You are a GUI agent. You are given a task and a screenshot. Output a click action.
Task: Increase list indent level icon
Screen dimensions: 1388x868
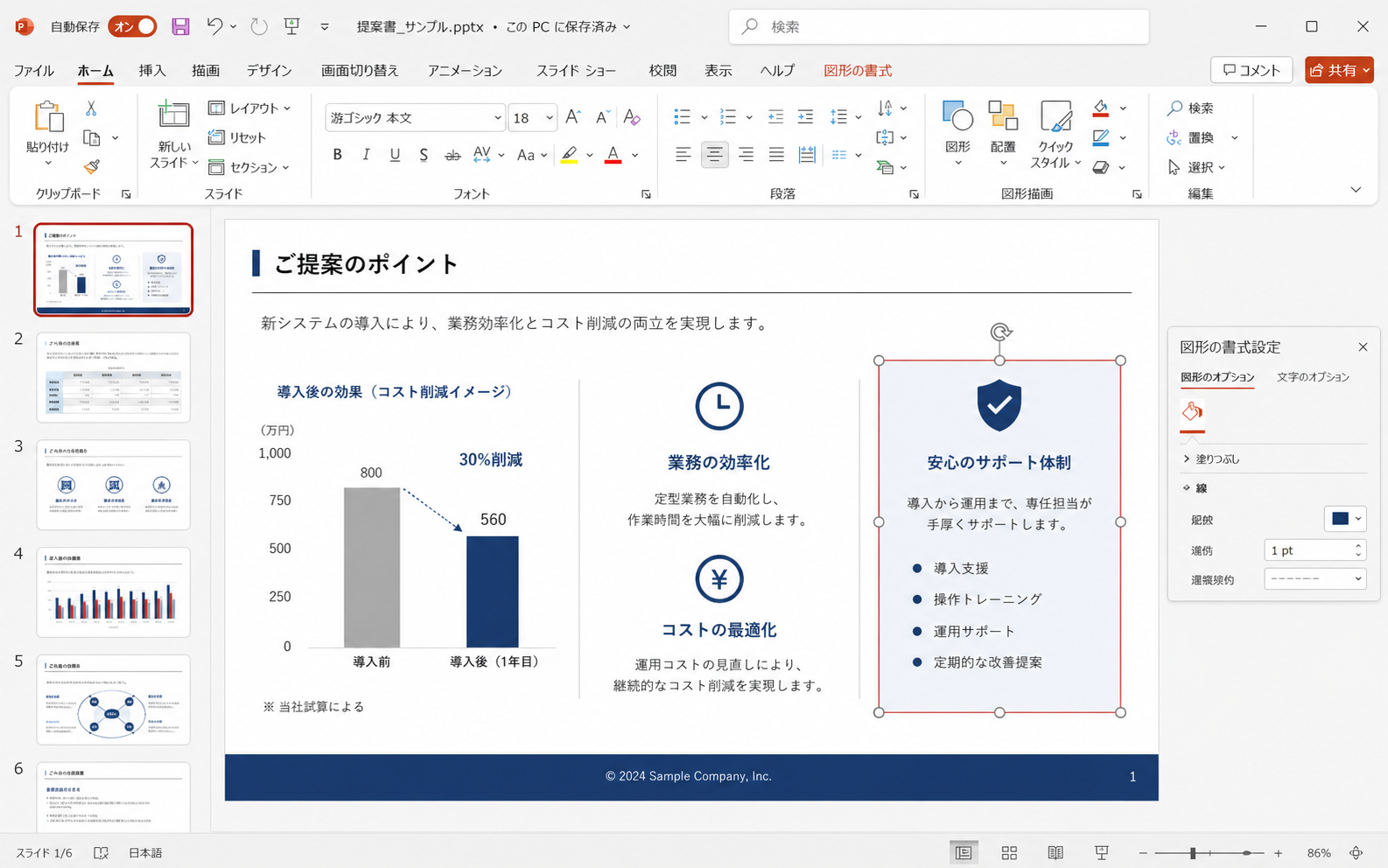tap(805, 117)
